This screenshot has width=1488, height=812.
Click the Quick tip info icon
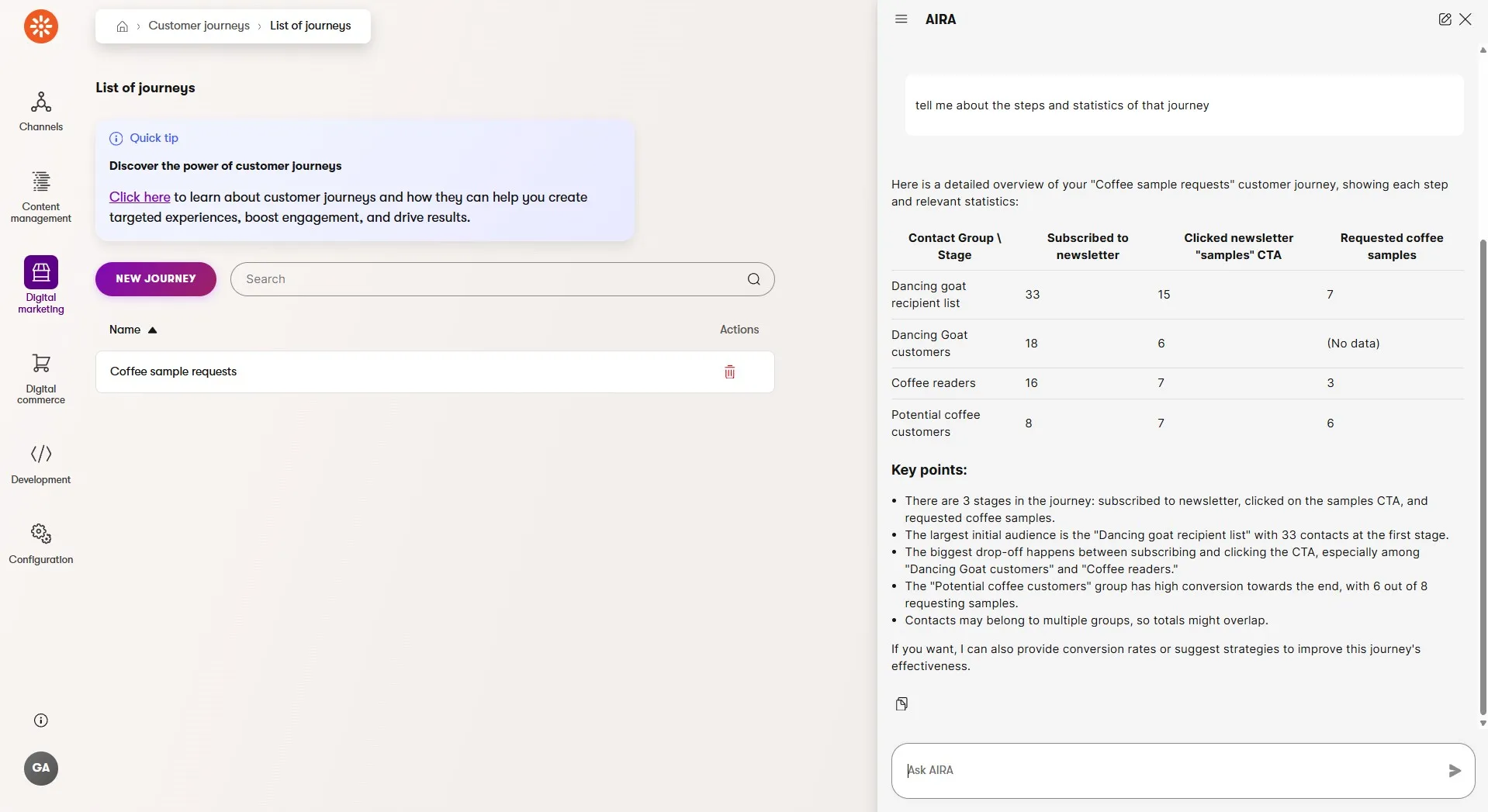116,139
